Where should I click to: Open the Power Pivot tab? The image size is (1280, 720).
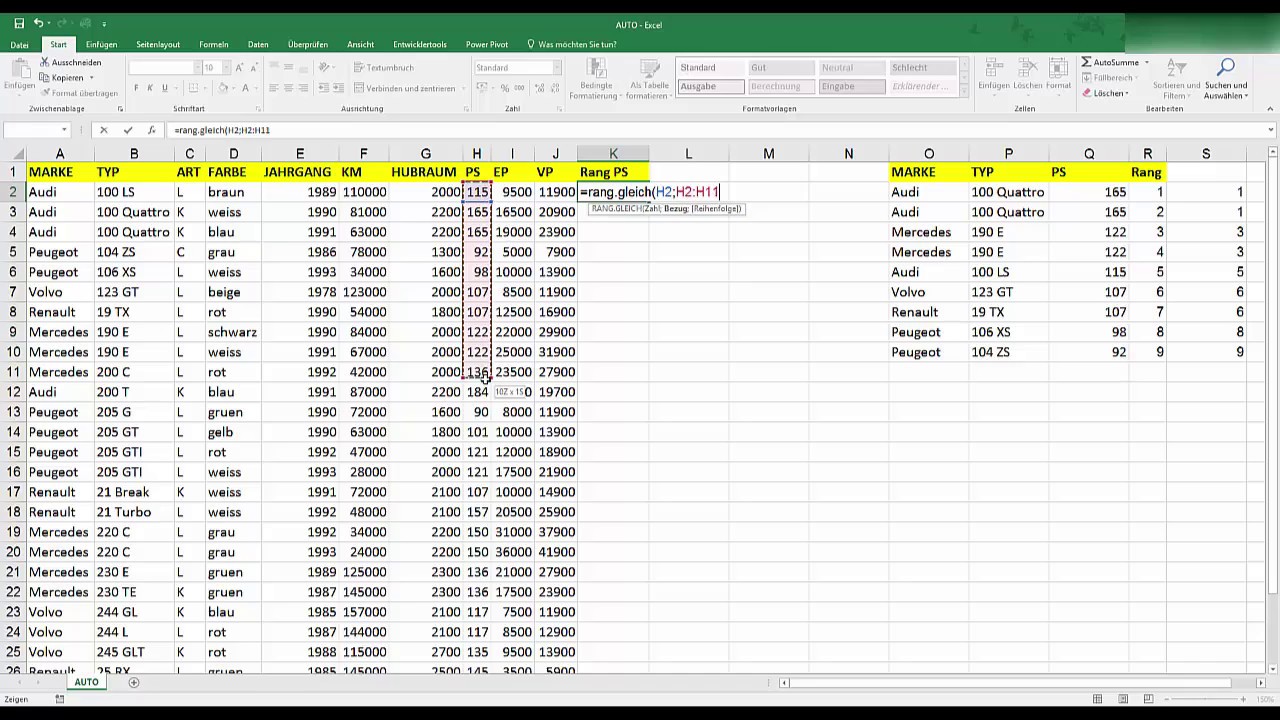pos(487,44)
